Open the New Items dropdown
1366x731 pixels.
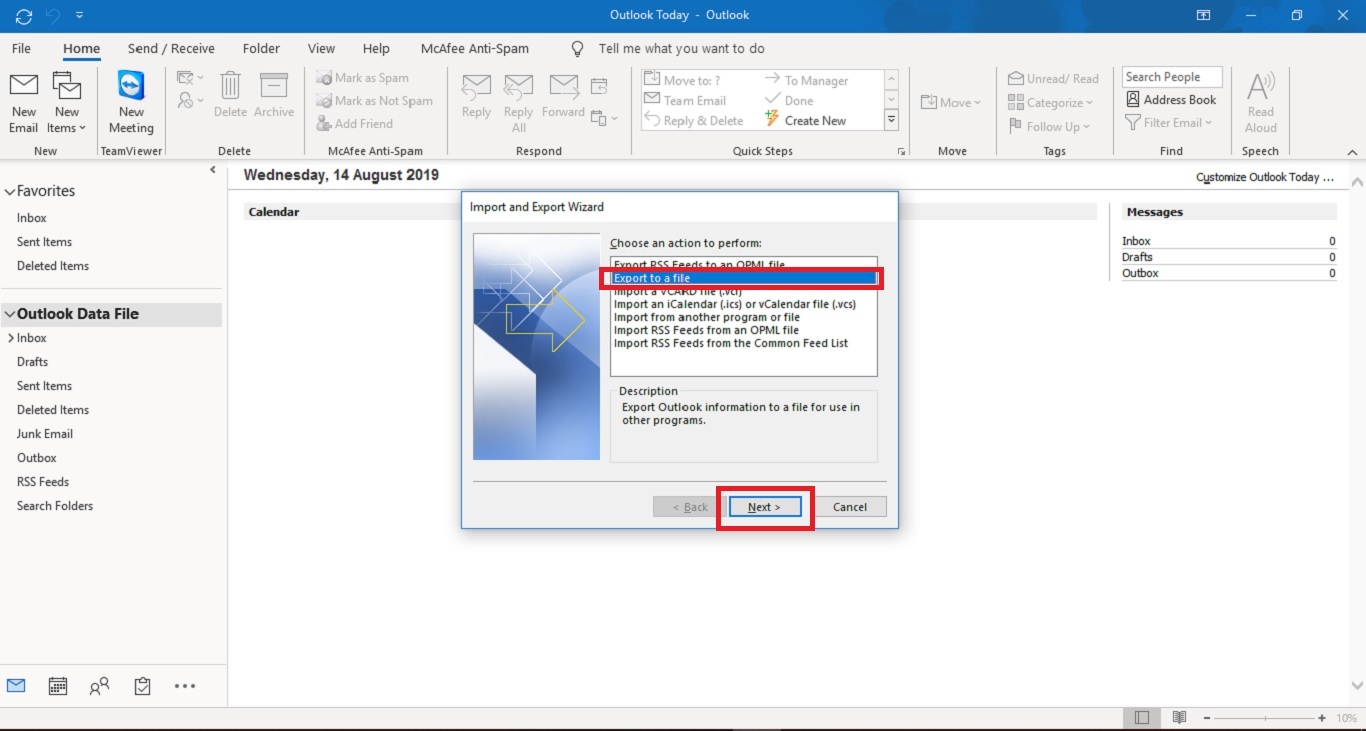[66, 102]
